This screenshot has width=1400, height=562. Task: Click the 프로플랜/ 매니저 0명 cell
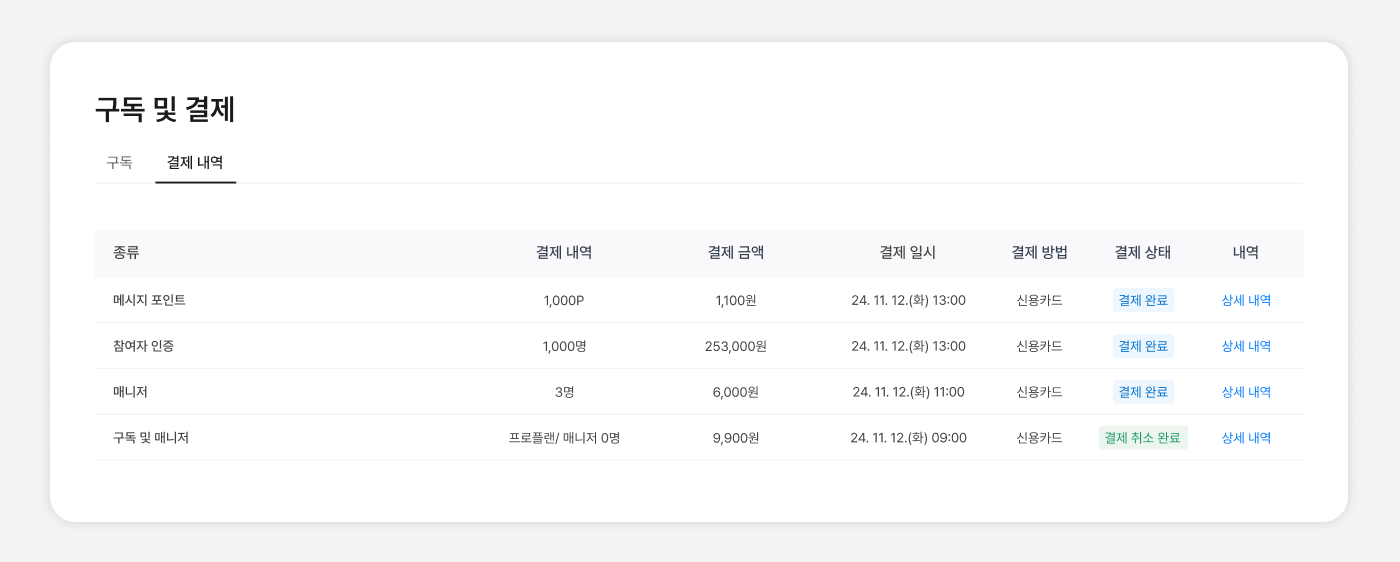(564, 438)
